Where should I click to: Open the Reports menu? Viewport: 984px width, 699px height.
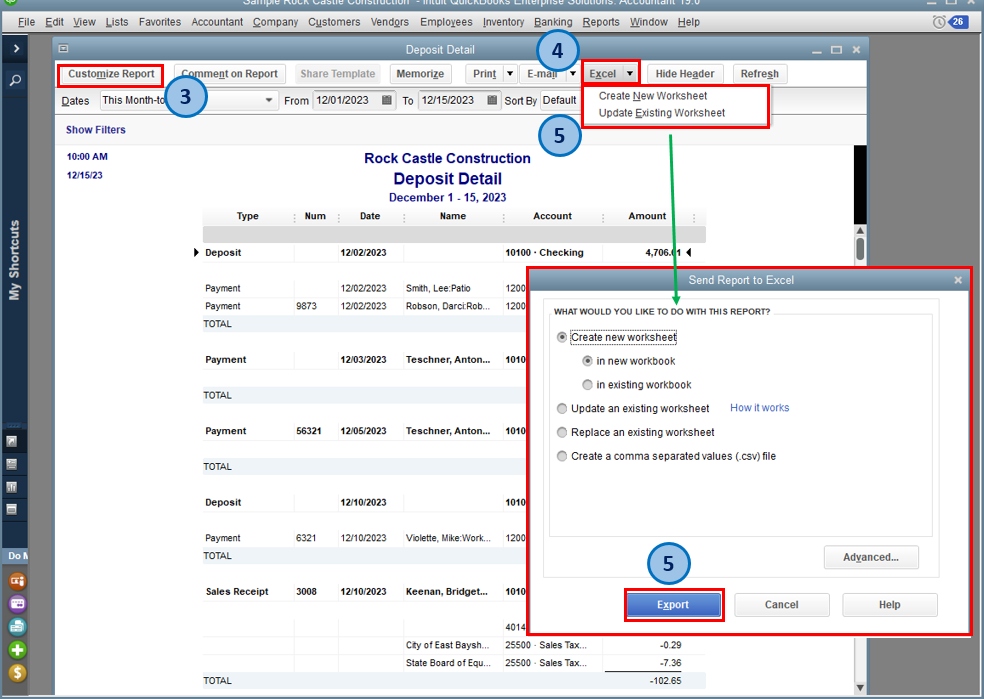coord(601,22)
